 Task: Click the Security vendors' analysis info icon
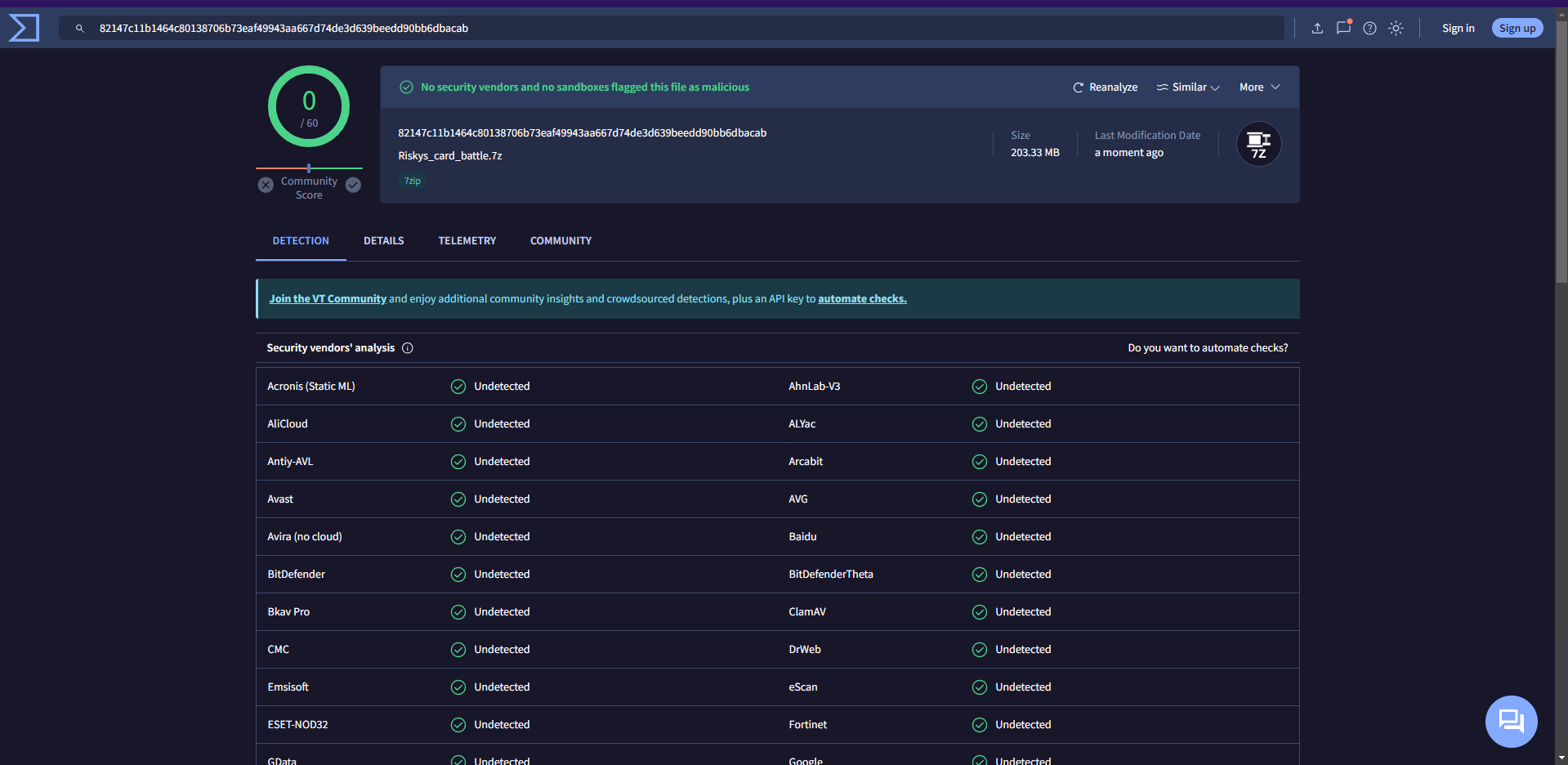(x=408, y=348)
